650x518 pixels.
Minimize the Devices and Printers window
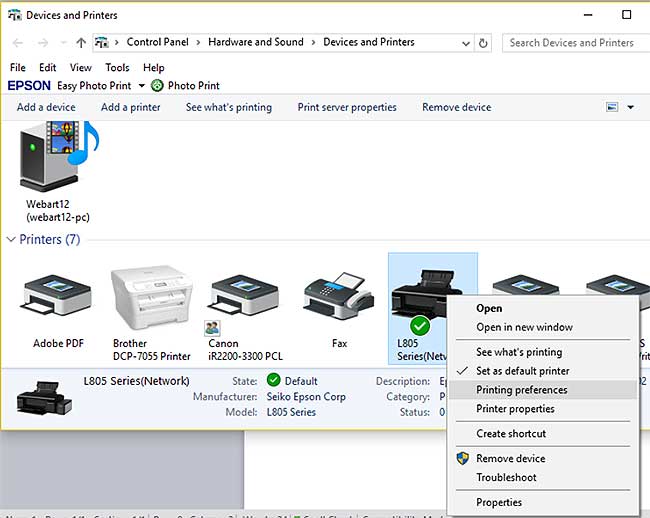click(588, 15)
